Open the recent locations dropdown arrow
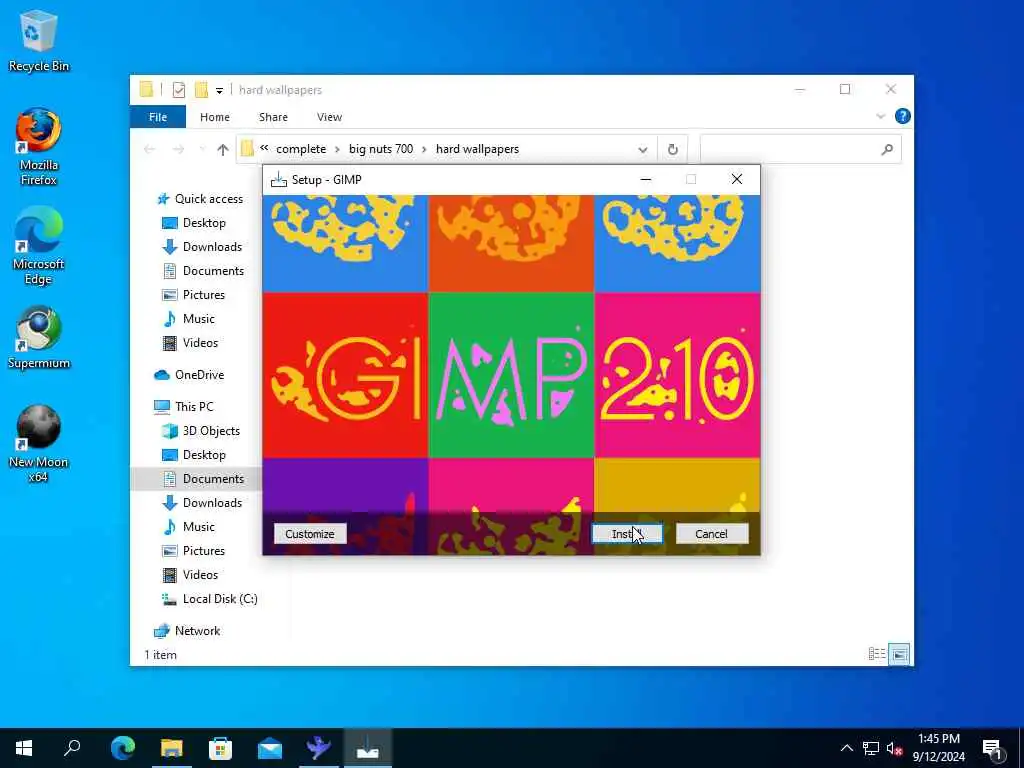Viewport: 1024px width, 768px height. point(202,150)
